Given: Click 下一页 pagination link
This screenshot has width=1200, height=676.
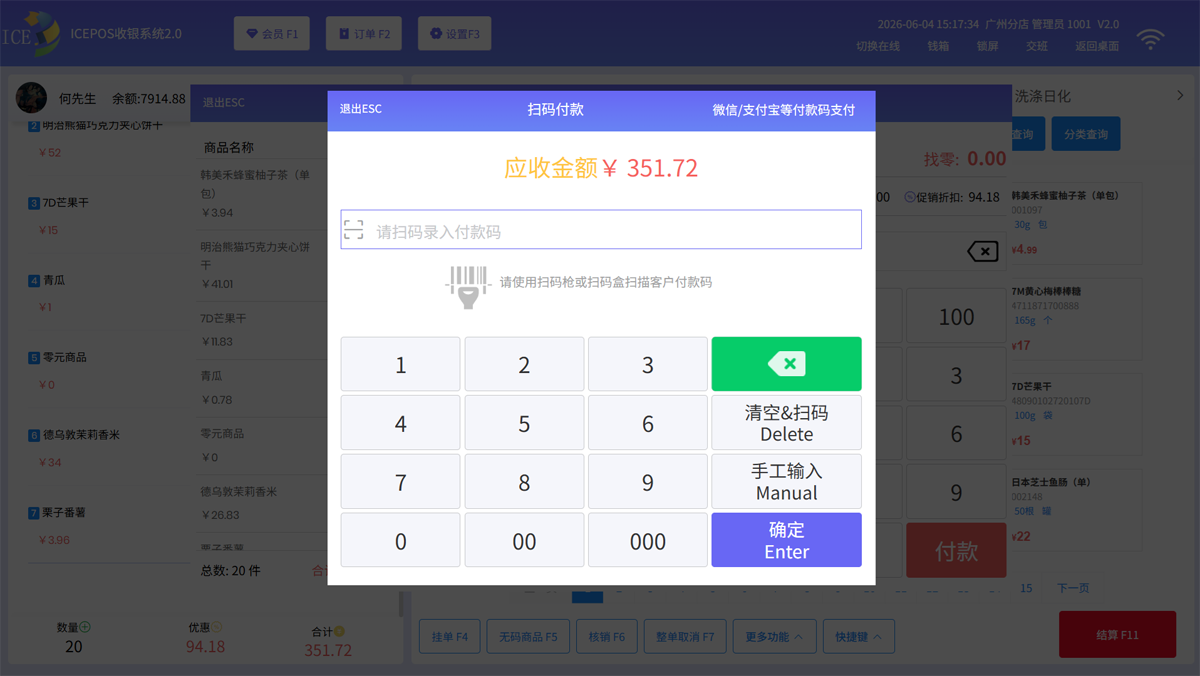Looking at the screenshot, I should click(1073, 588).
